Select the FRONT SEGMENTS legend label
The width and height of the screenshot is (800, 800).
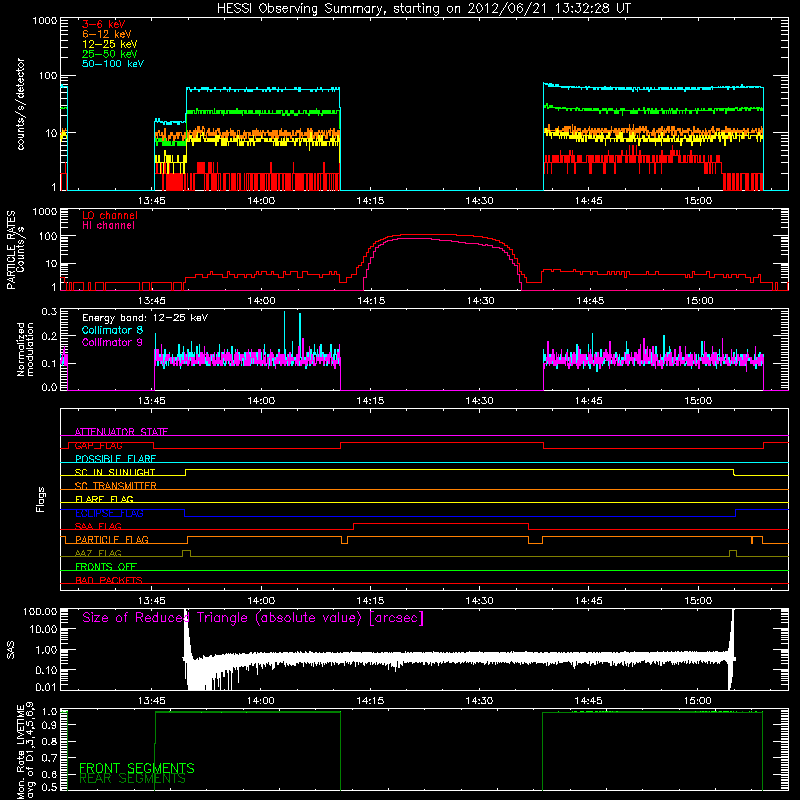coord(137,768)
